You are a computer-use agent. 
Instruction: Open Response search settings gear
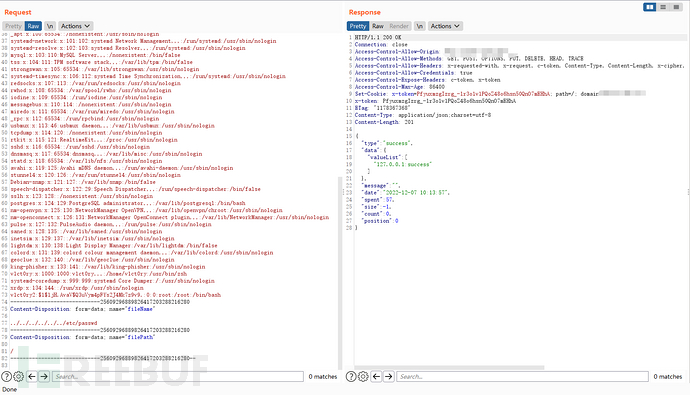363,377
